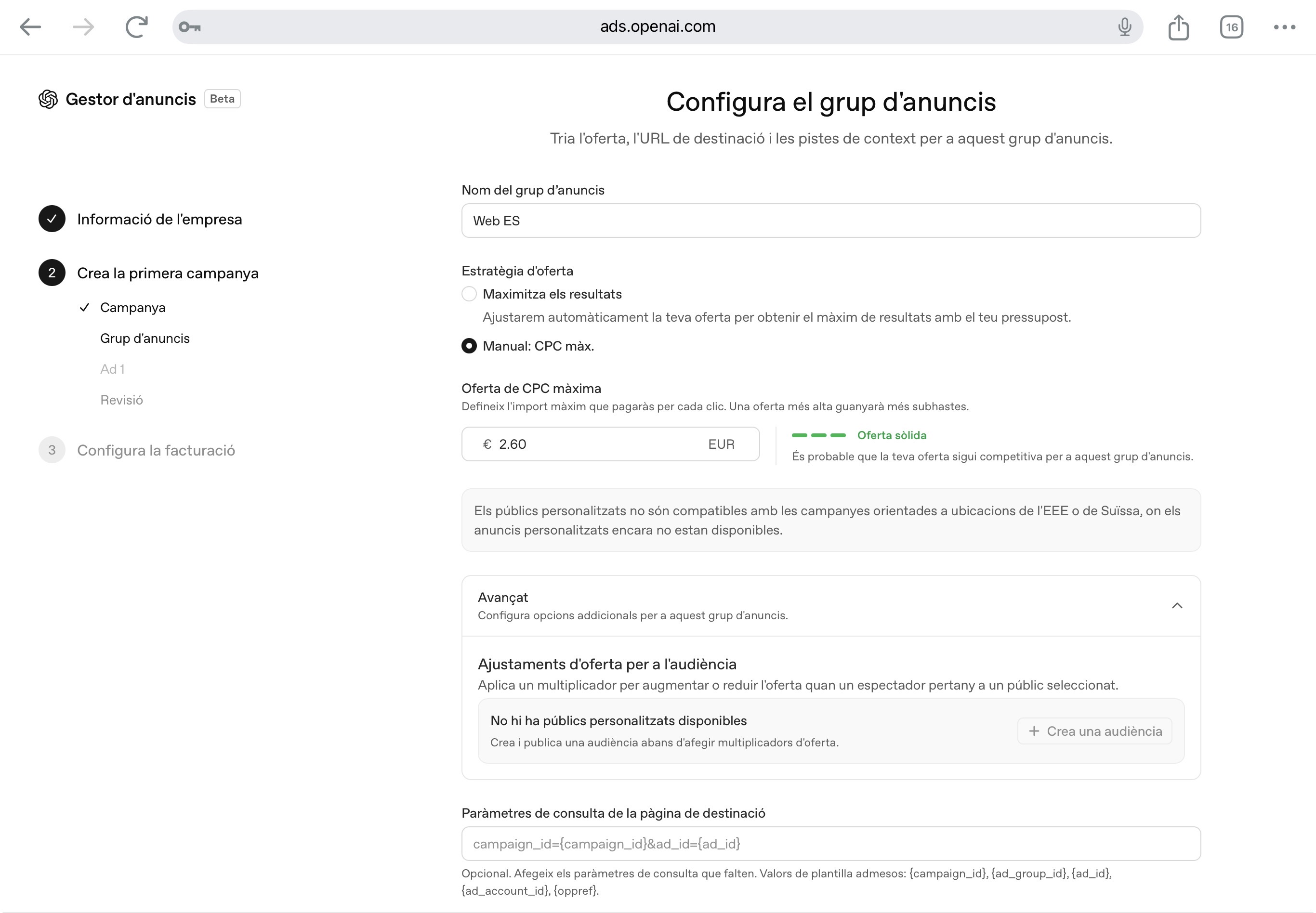Click the Gestor d'anuncis title
The width and height of the screenshot is (1316, 913).
coord(131,100)
